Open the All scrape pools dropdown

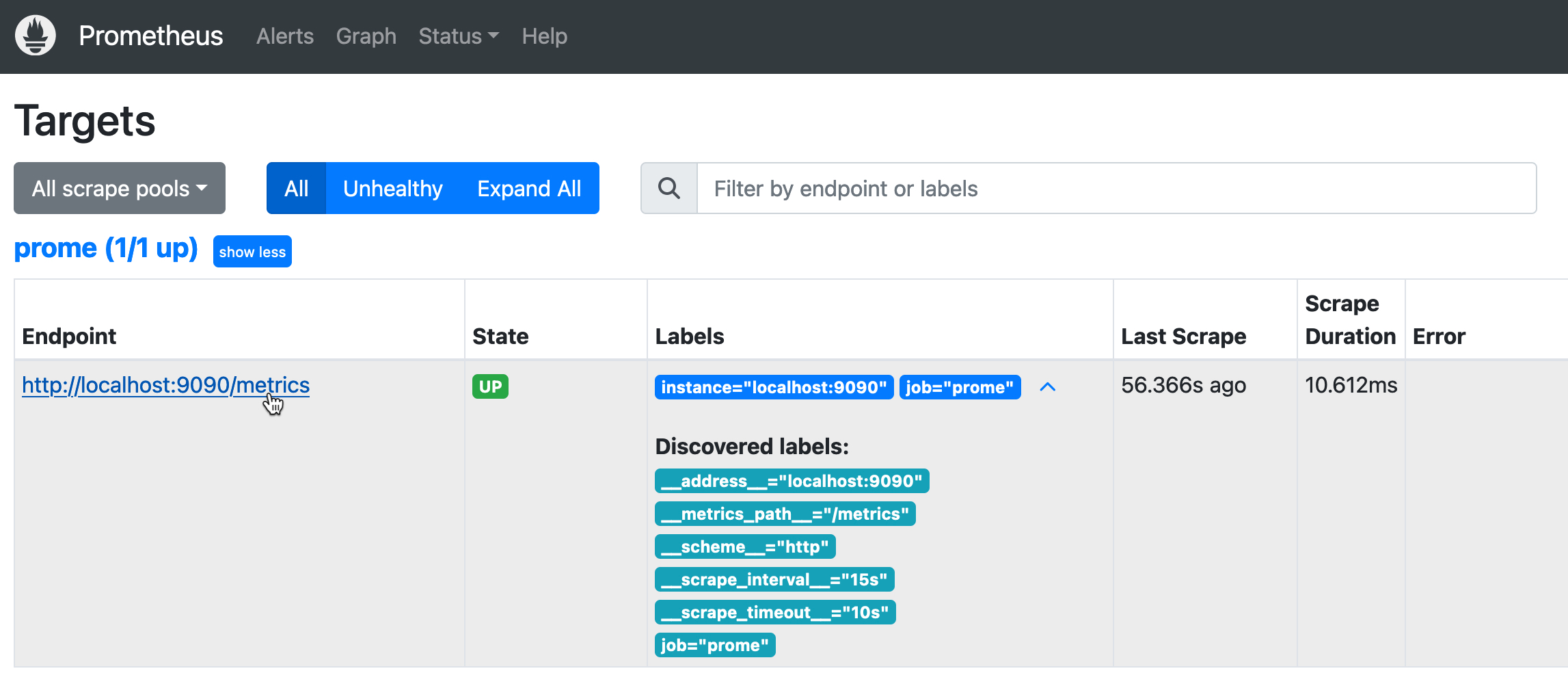(x=120, y=188)
